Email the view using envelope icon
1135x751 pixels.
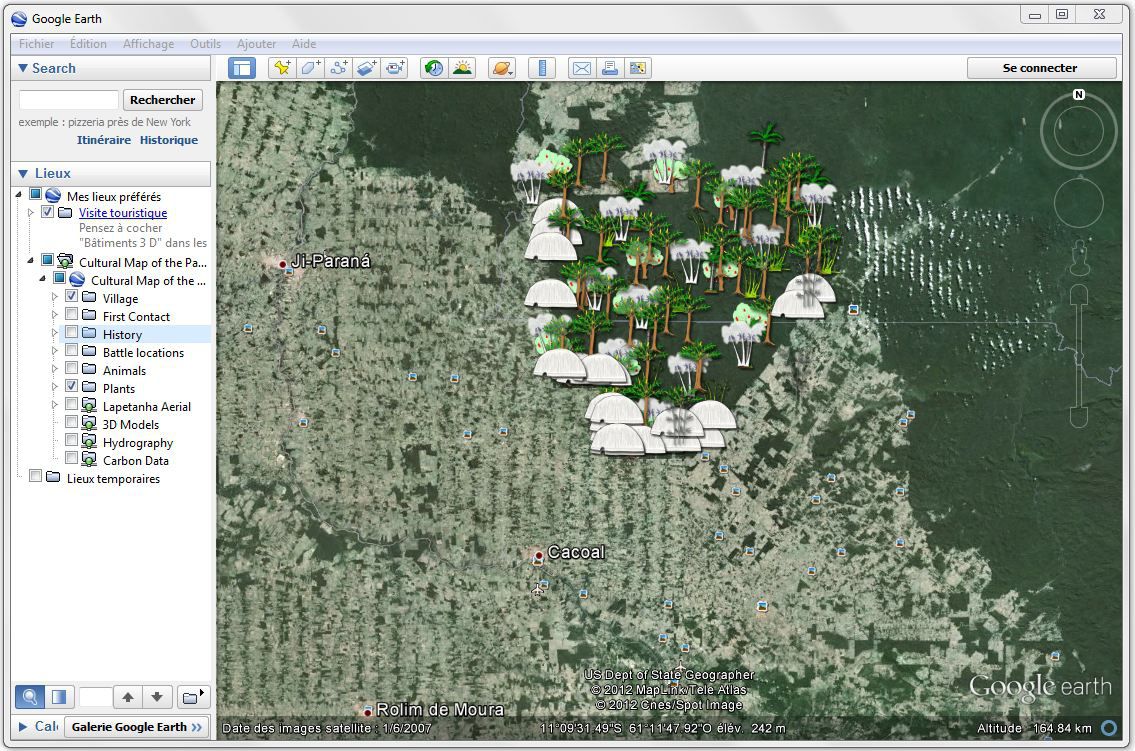[x=581, y=68]
